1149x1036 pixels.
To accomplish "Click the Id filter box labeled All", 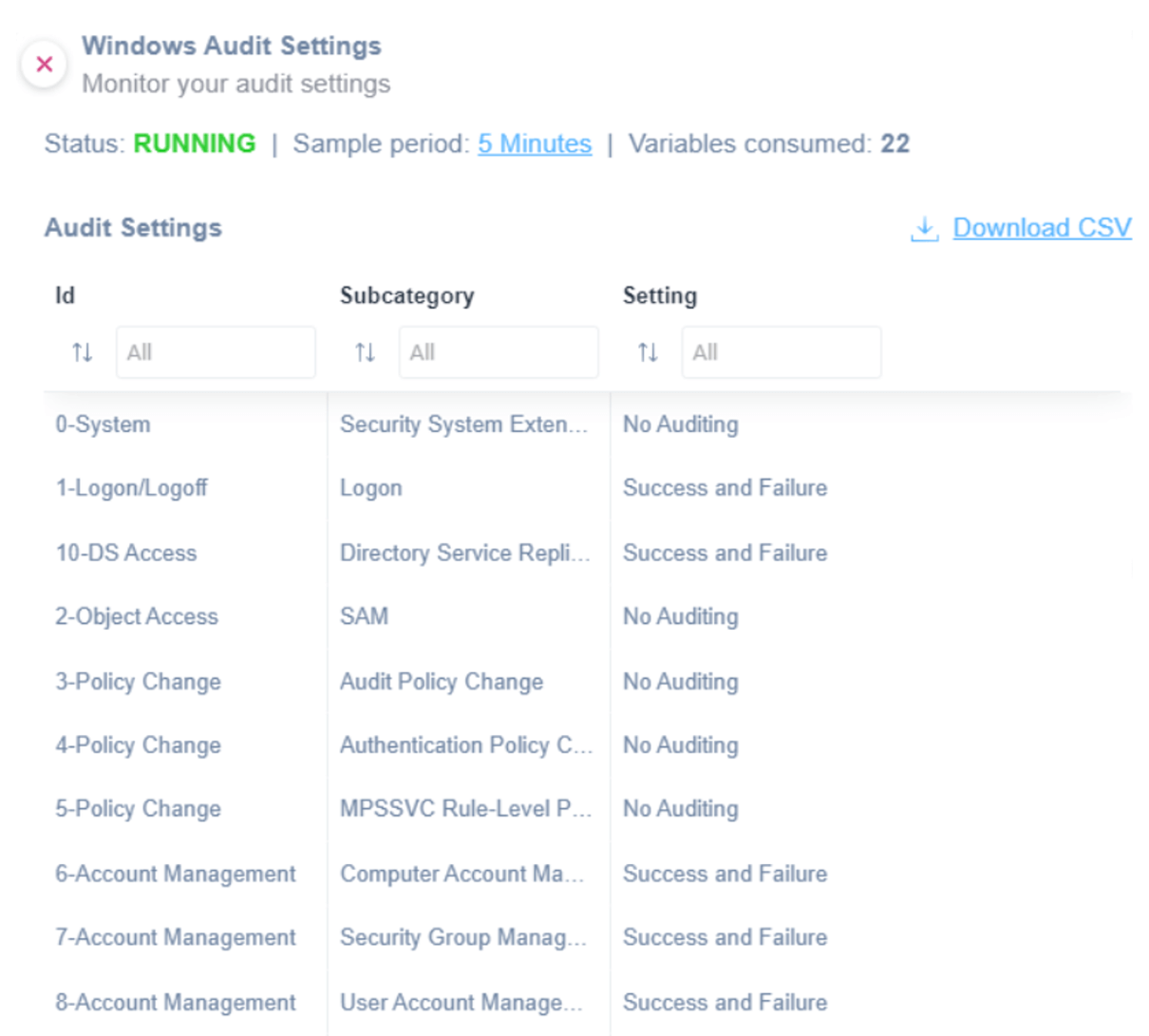I will [x=216, y=351].
